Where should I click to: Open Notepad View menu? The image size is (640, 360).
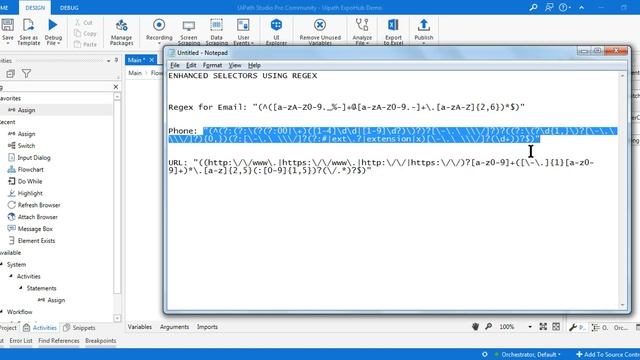pyautogui.click(x=235, y=65)
